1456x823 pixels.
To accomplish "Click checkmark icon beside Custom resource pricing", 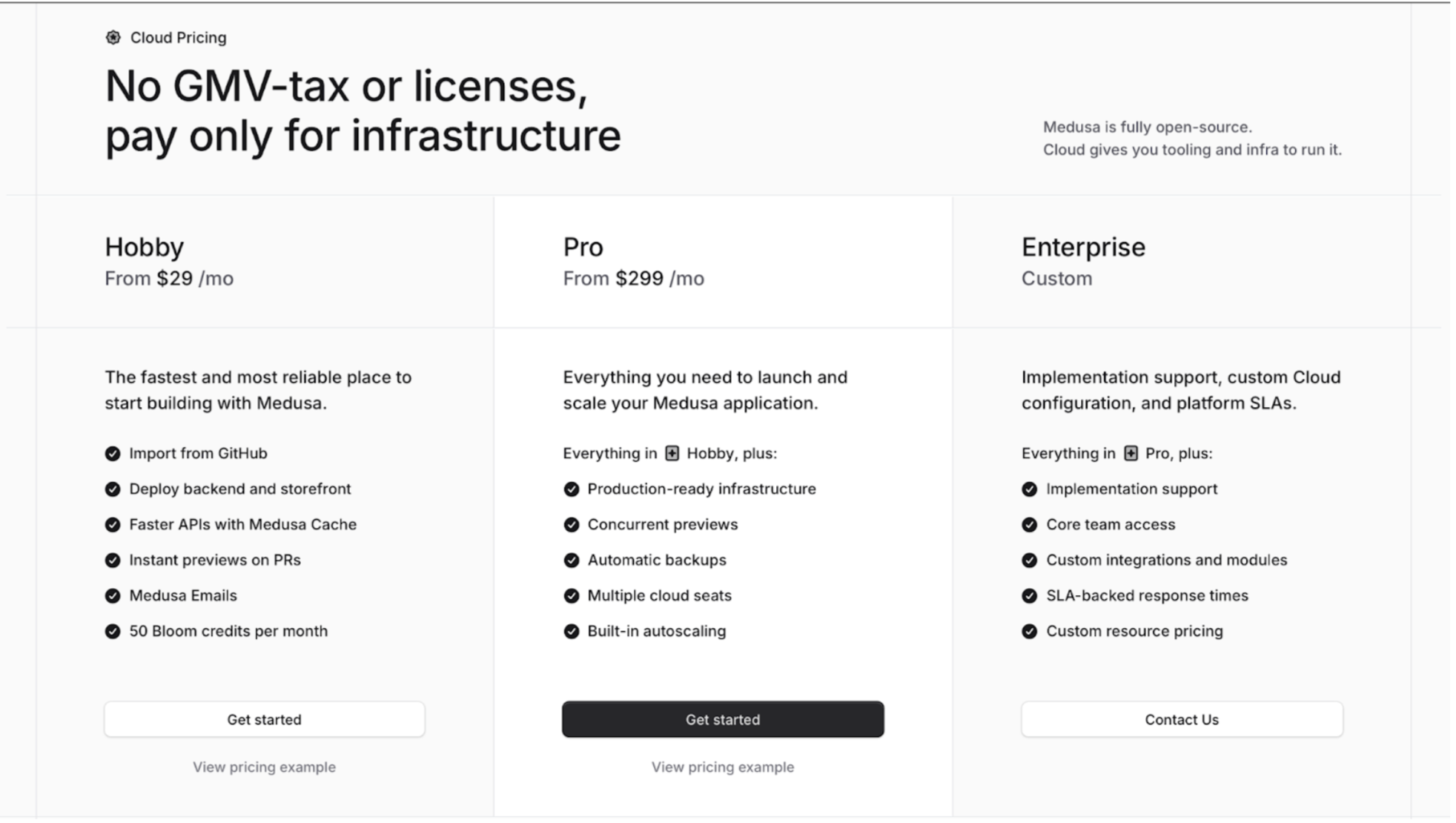I will coord(1030,632).
